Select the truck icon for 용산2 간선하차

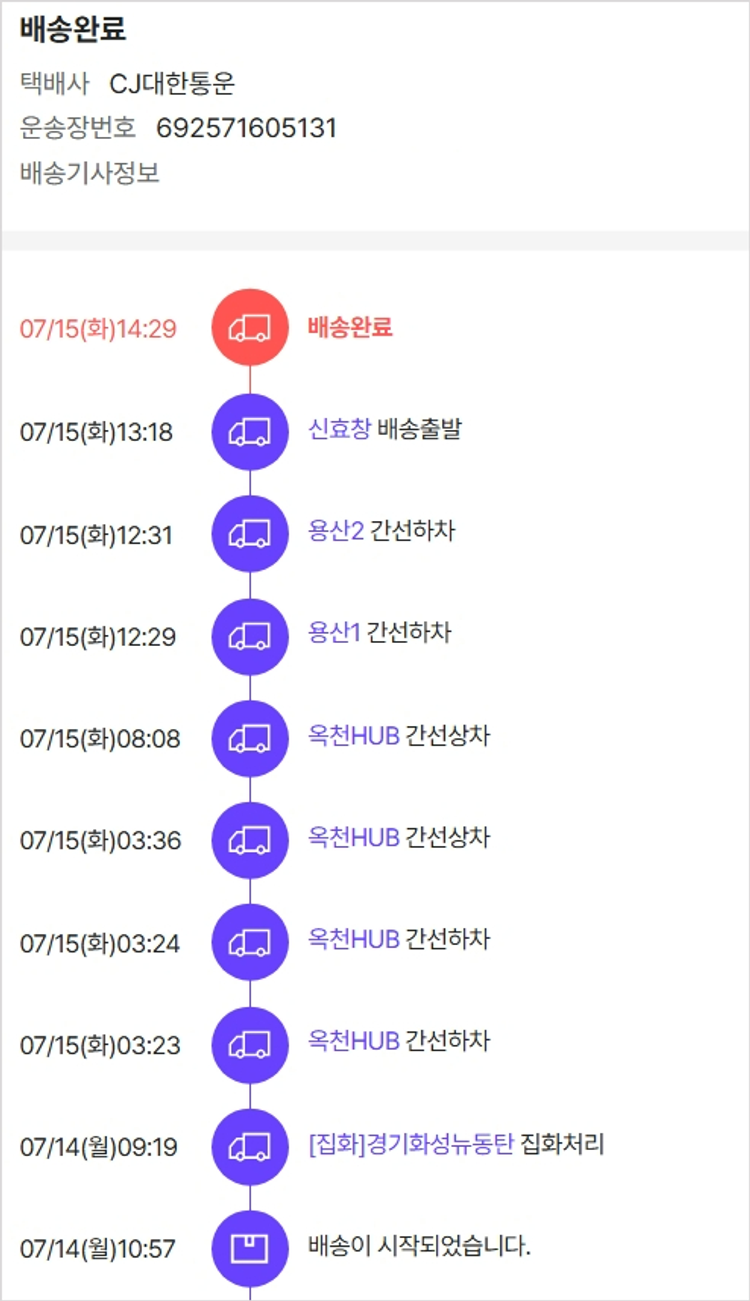point(250,534)
